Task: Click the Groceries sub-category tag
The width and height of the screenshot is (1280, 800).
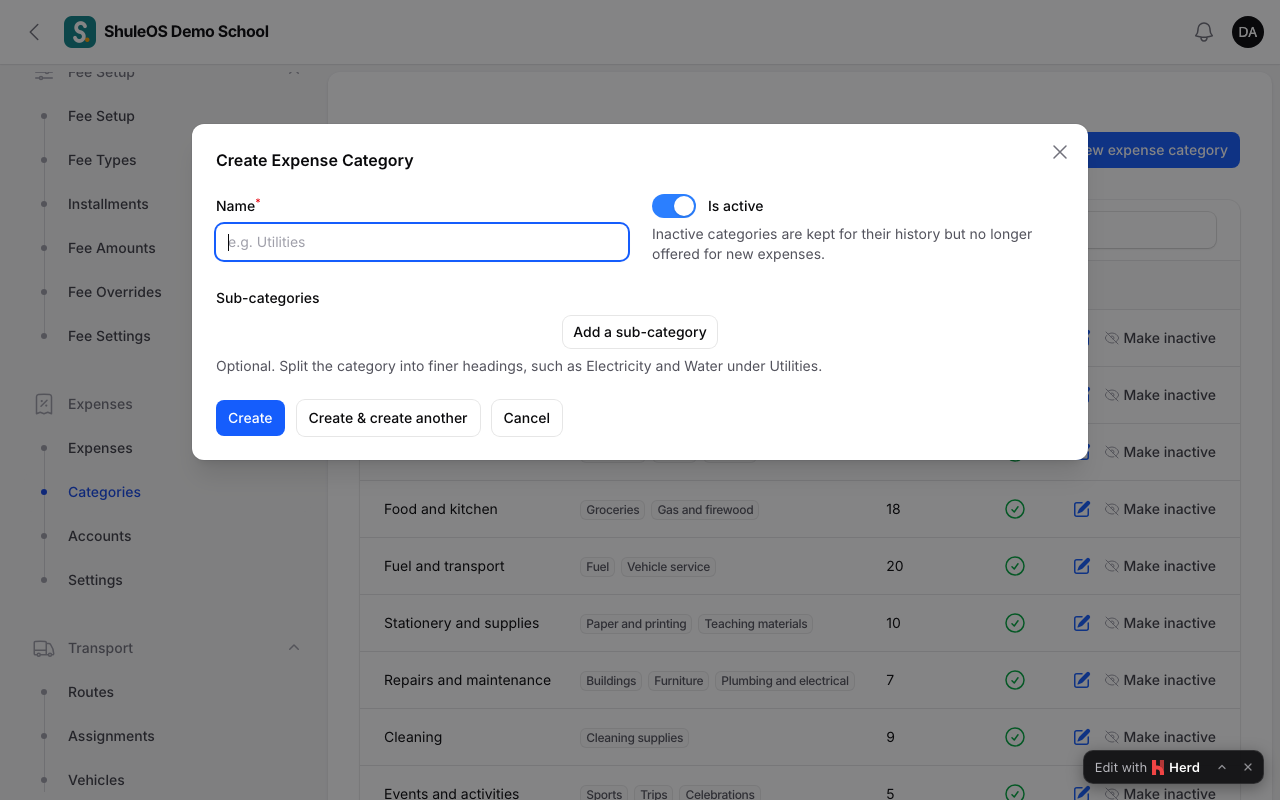Action: pyautogui.click(x=612, y=510)
